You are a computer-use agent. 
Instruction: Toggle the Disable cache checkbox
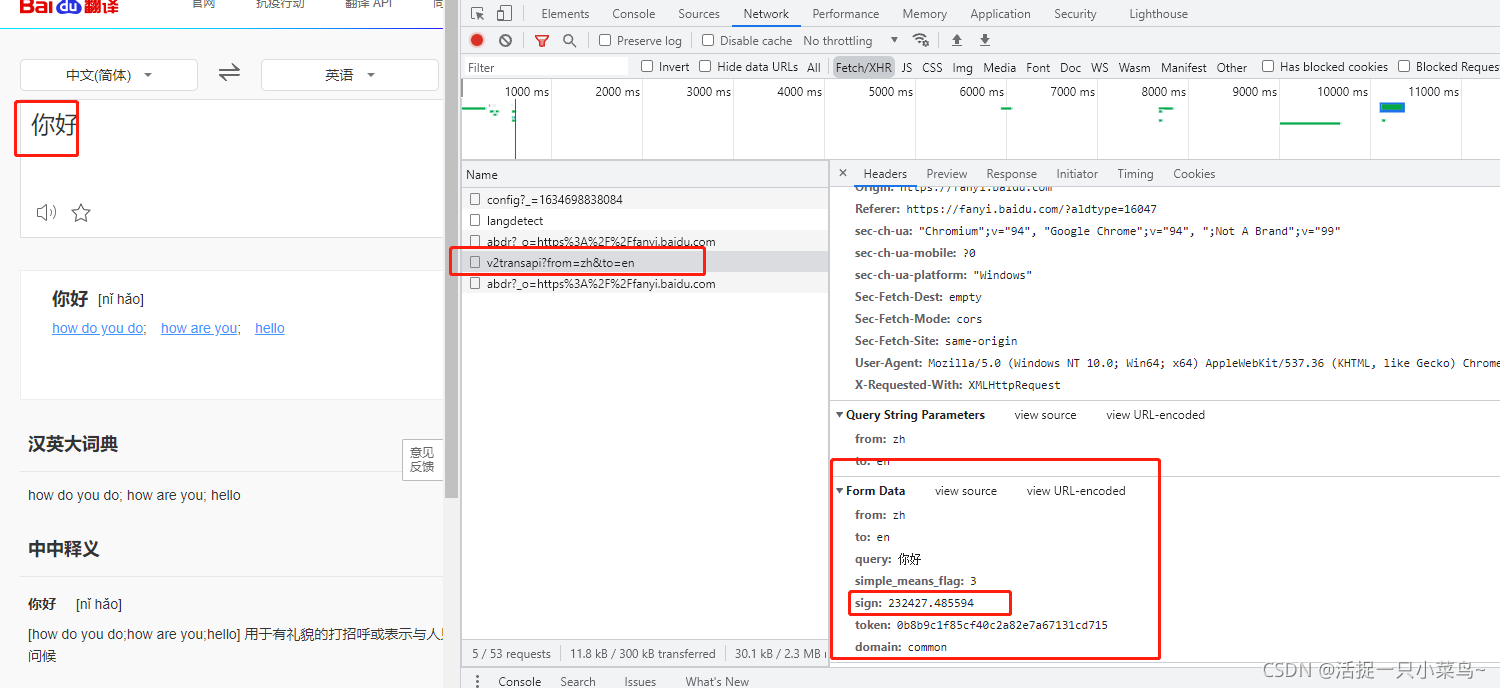708,40
